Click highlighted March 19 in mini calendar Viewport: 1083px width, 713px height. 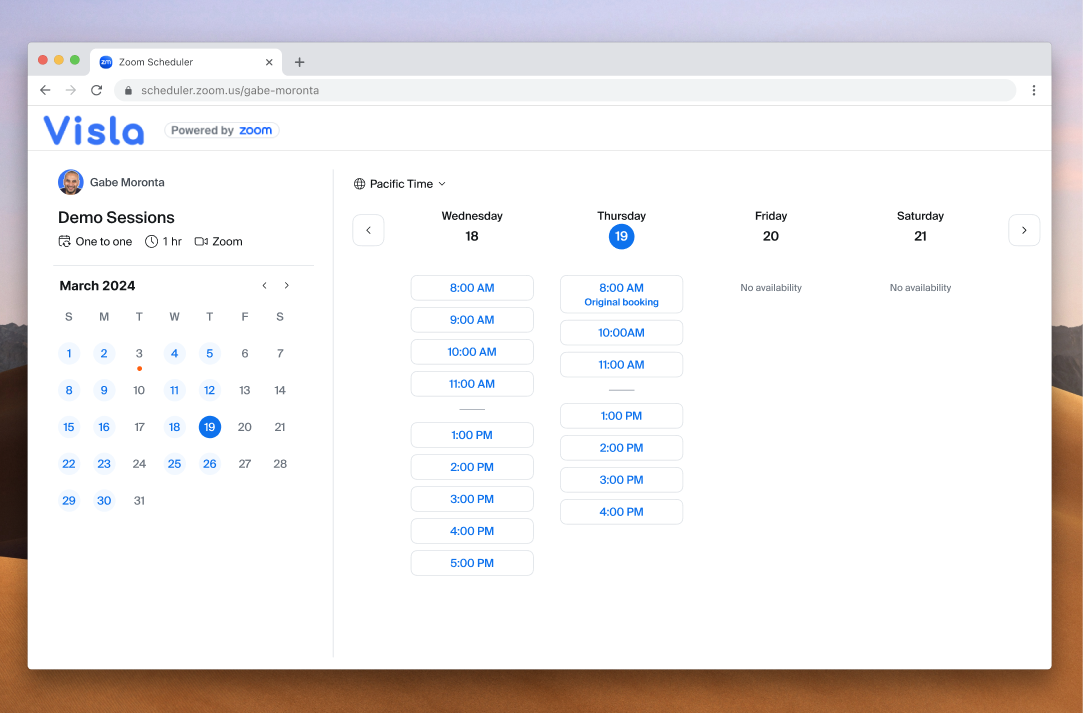pyautogui.click(x=210, y=427)
